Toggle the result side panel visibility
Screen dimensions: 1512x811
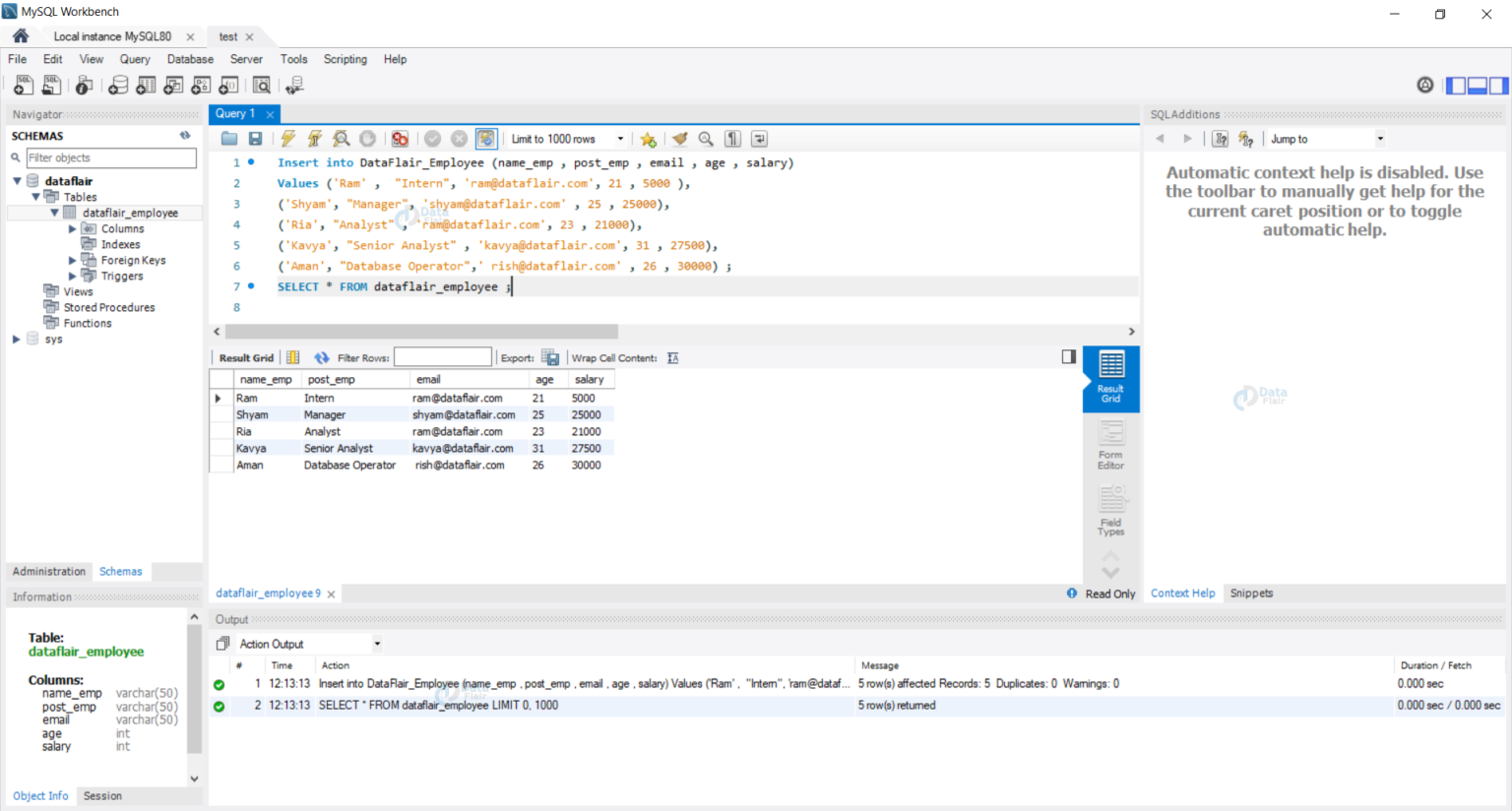(x=1069, y=356)
